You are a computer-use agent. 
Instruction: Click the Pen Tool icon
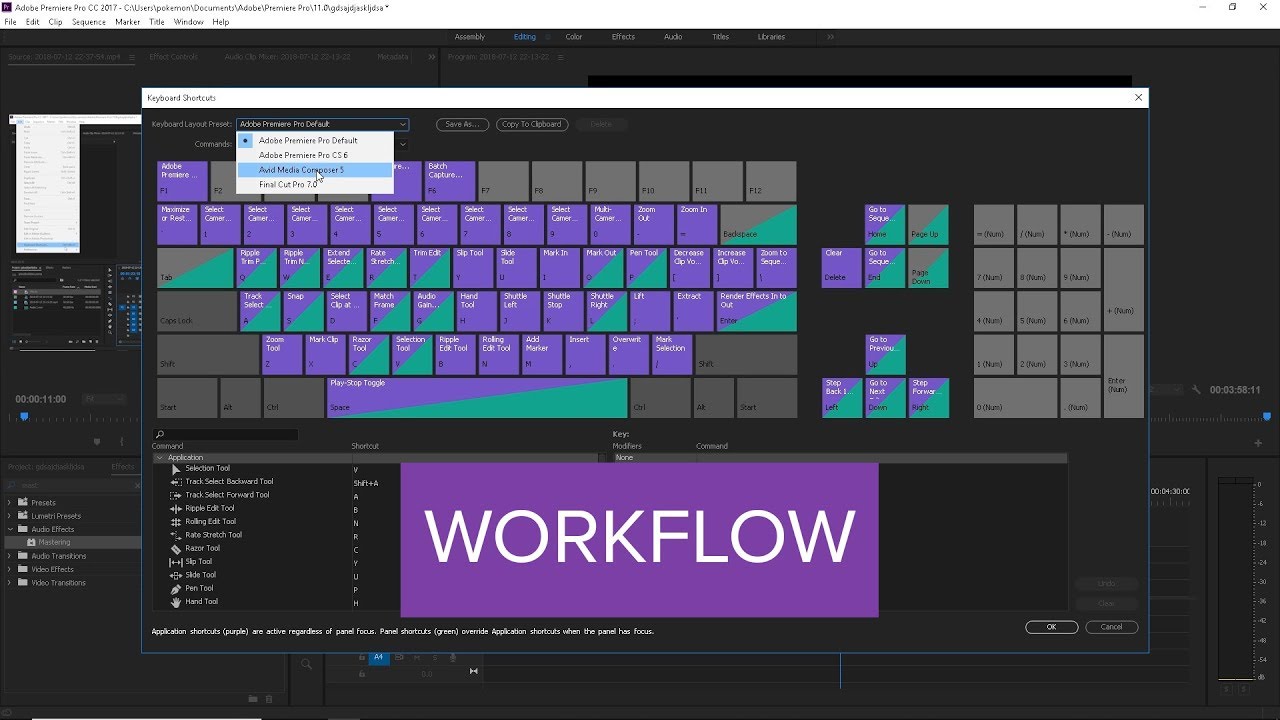(176, 588)
